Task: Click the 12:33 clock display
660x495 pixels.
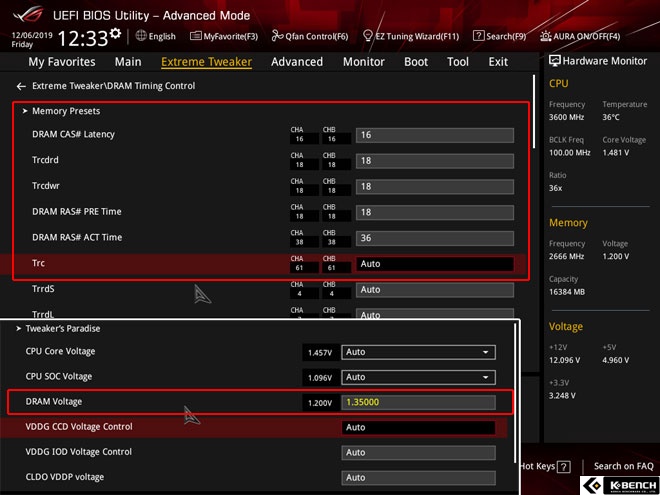Action: pos(82,39)
